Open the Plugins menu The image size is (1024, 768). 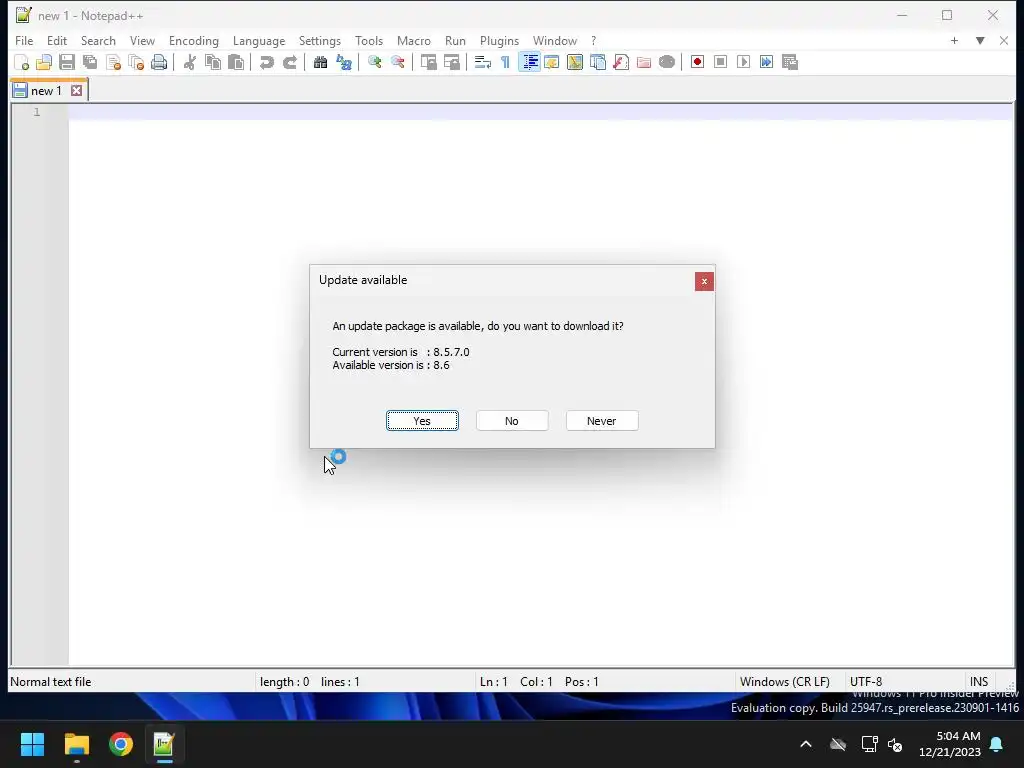pos(499,40)
